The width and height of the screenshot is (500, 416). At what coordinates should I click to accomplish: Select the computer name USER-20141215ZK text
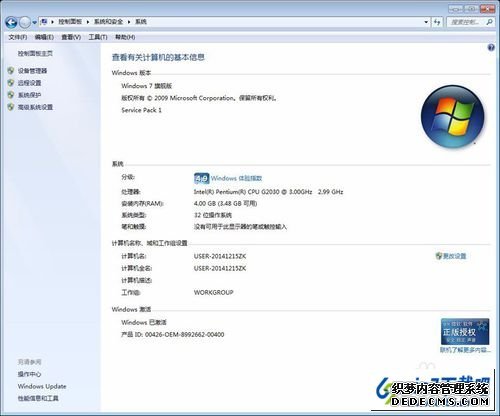click(x=220, y=256)
